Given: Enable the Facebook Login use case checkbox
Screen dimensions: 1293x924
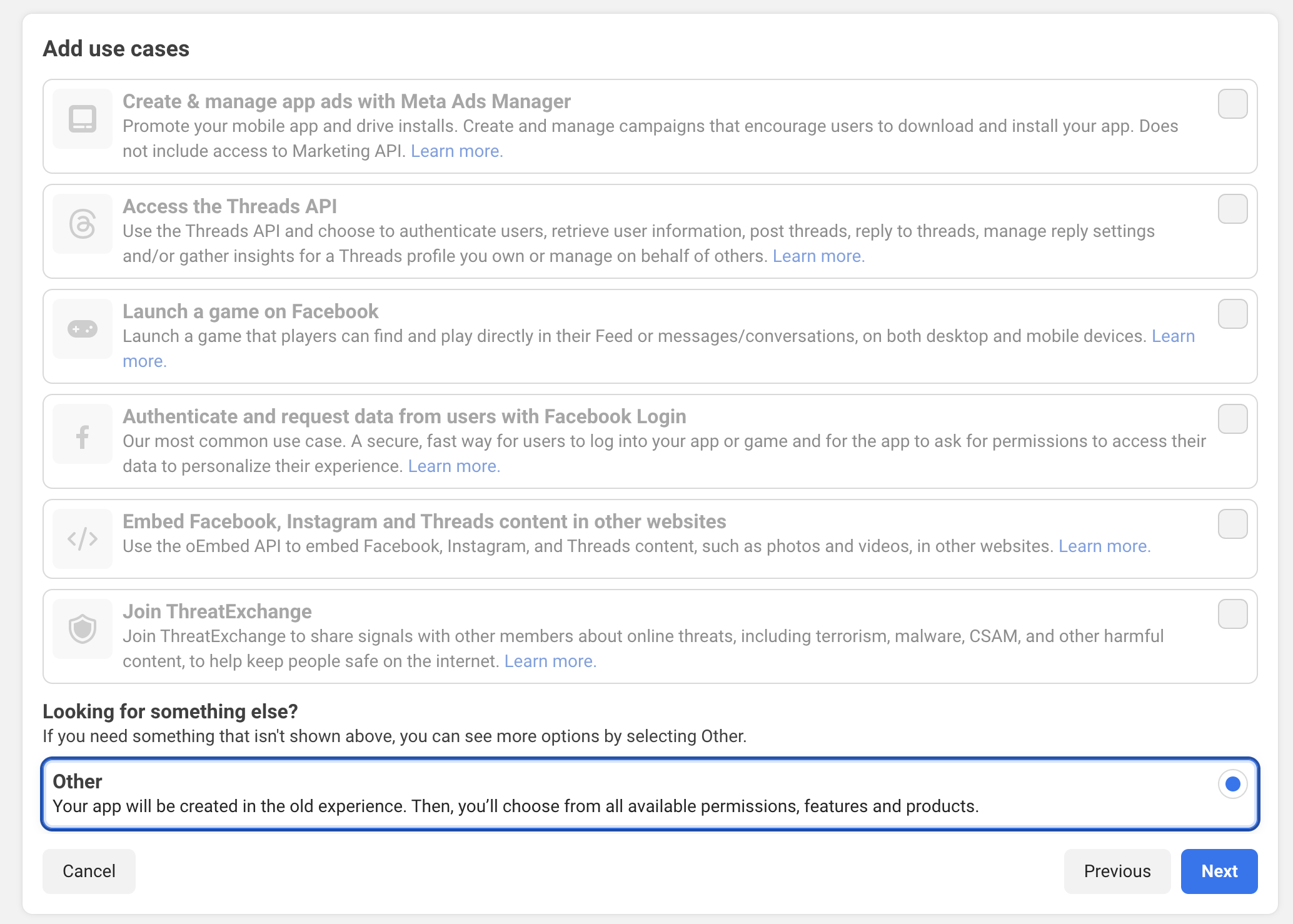Looking at the screenshot, I should coord(1232,419).
